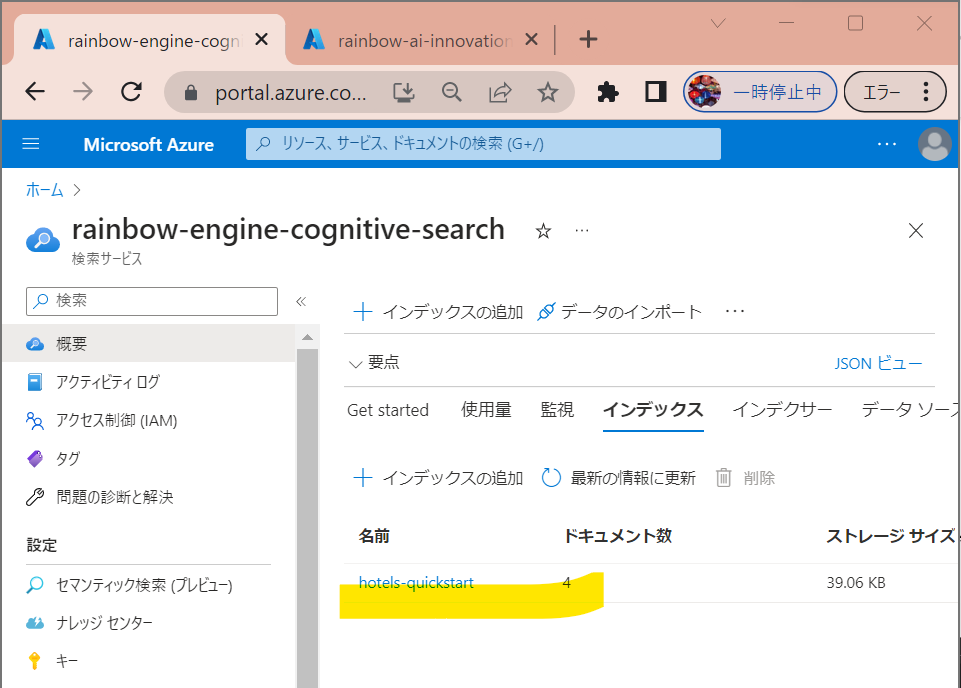Close the search service blade
Image resolution: width=961 pixels, height=688 pixels.
pos(916,230)
